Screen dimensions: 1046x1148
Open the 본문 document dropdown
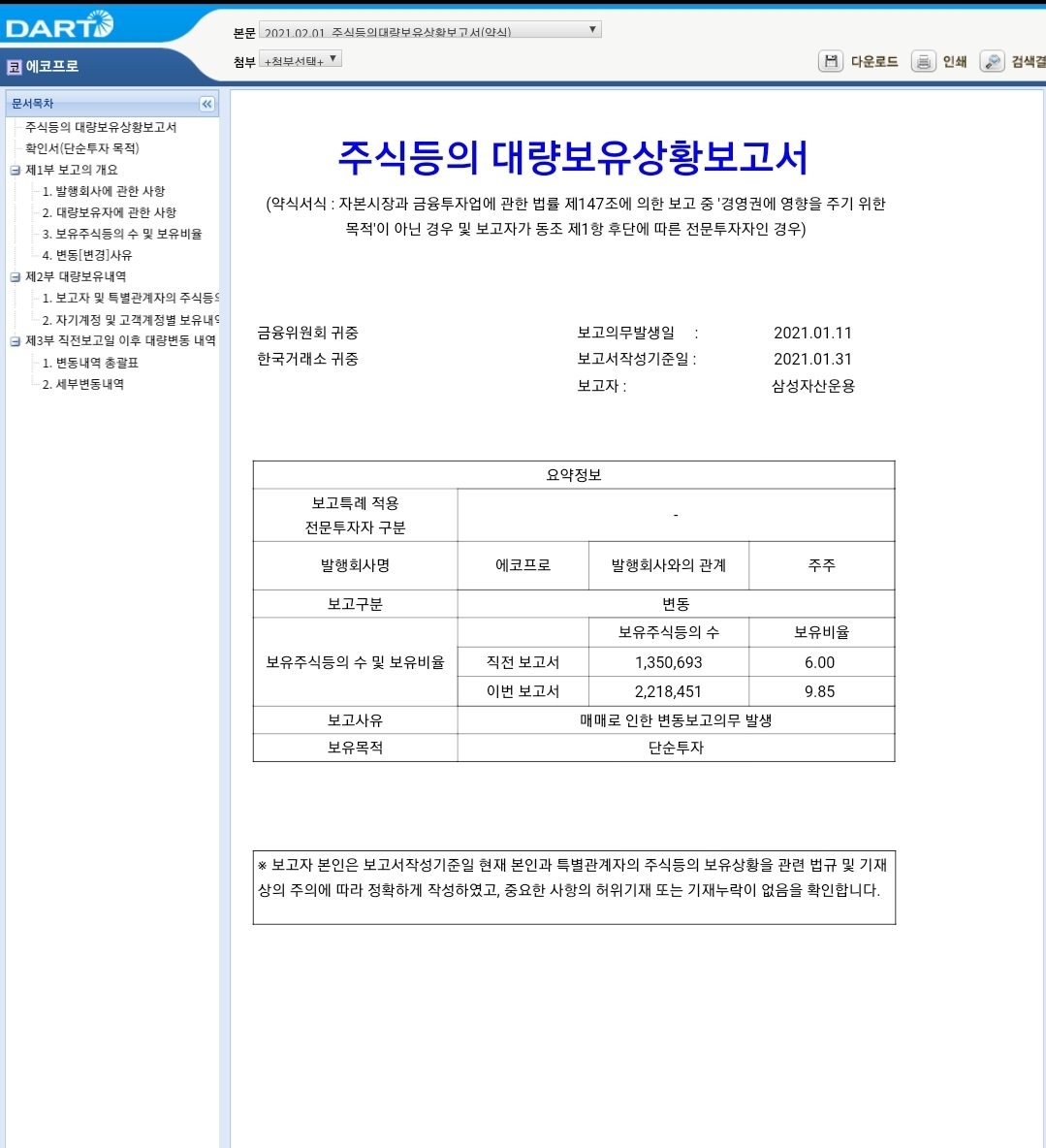click(430, 30)
